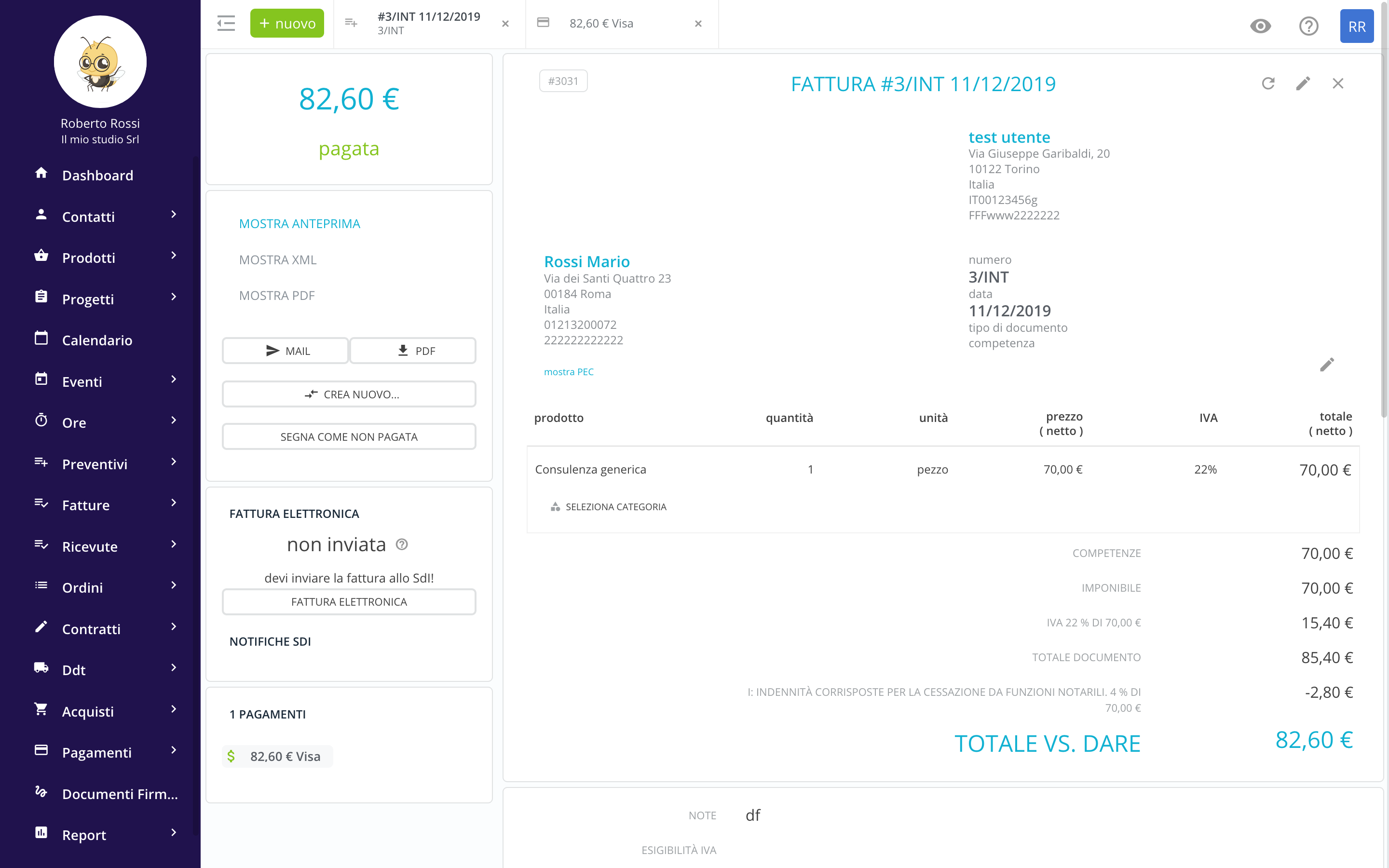Collapse the sidebar with the menu icon
Screen dimensions: 1389x868
click(226, 24)
